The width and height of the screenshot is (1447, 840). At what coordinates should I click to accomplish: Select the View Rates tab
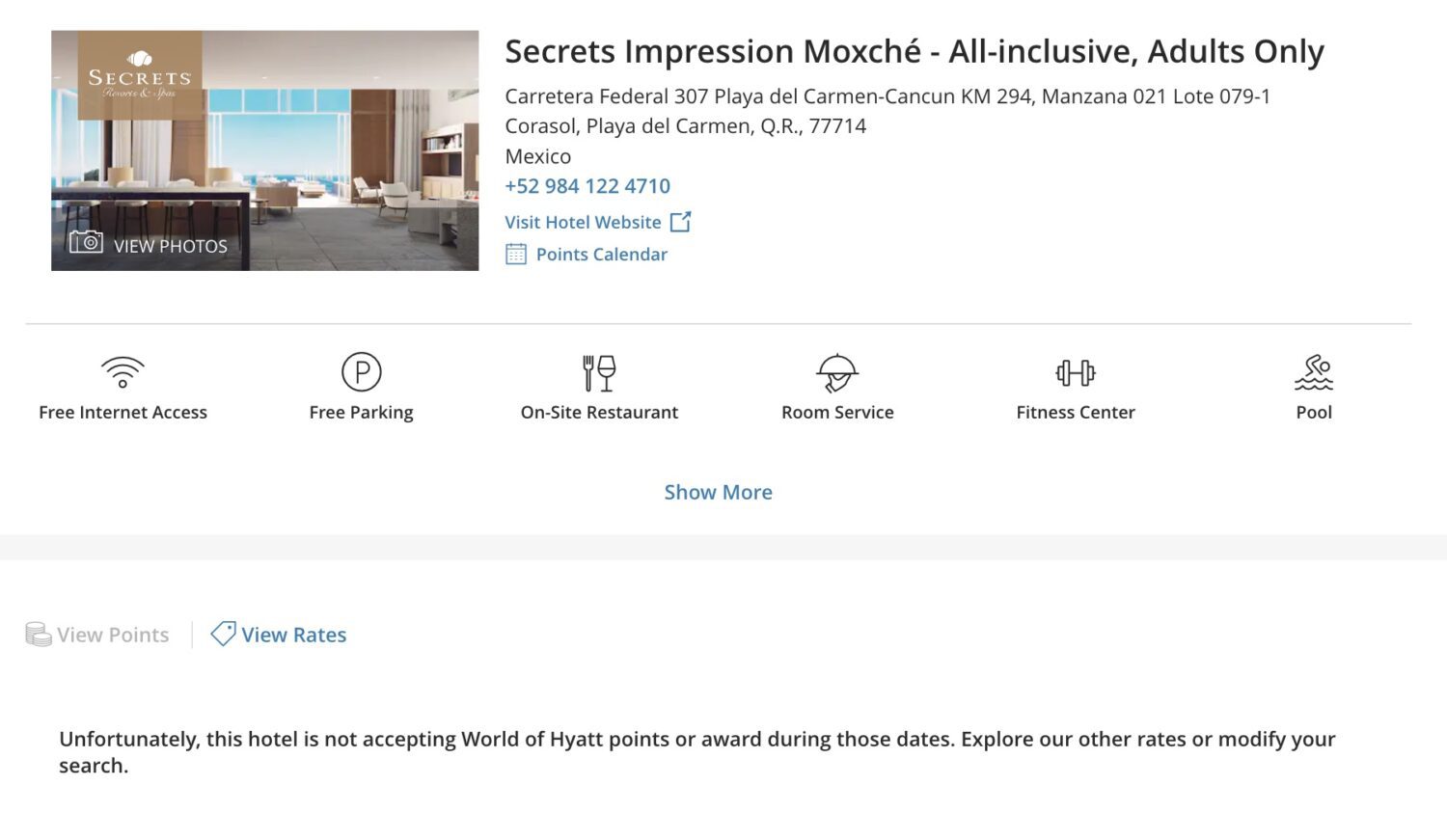click(x=293, y=634)
